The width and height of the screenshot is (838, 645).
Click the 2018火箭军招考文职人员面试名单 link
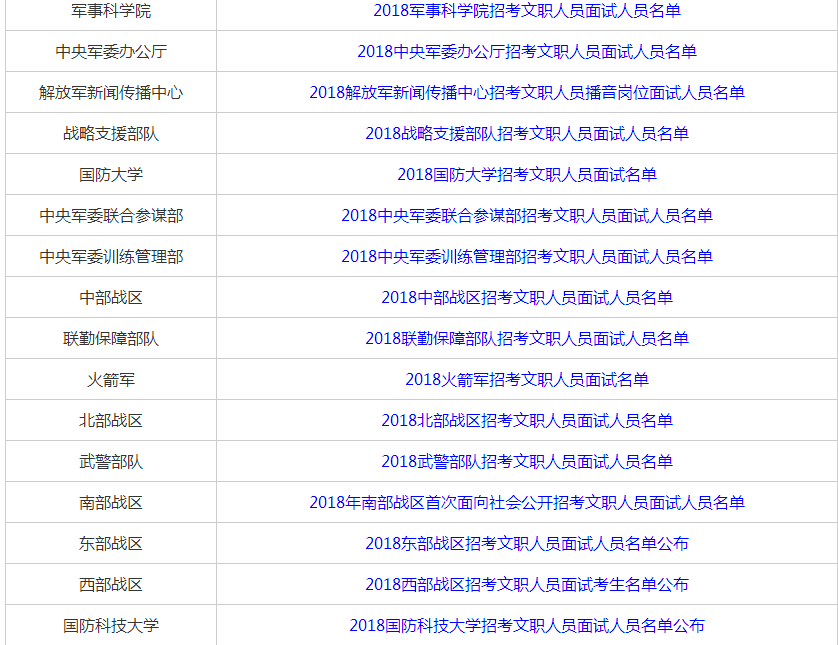coord(527,379)
